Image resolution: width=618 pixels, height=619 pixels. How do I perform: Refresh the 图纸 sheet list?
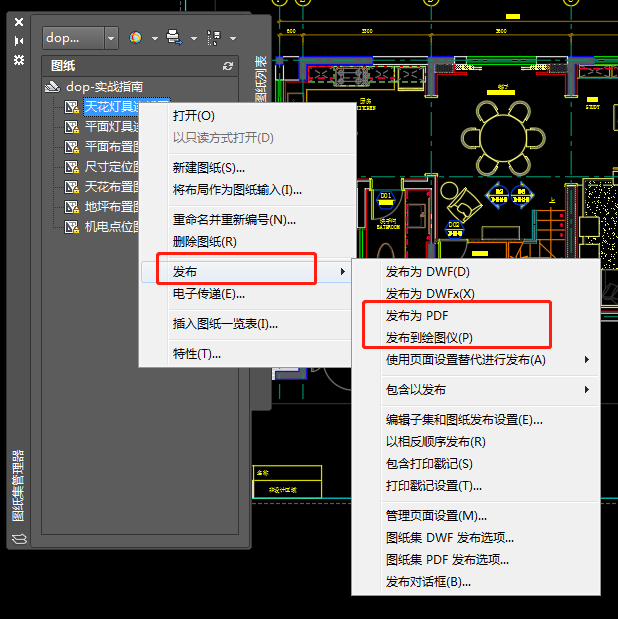pyautogui.click(x=228, y=66)
